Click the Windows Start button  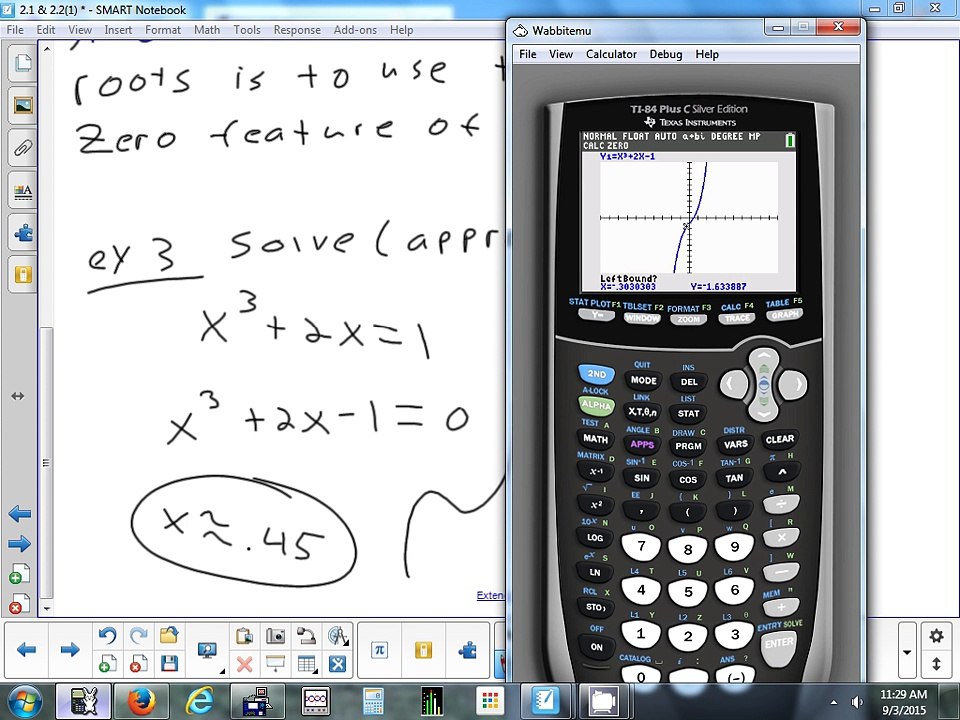(25, 702)
